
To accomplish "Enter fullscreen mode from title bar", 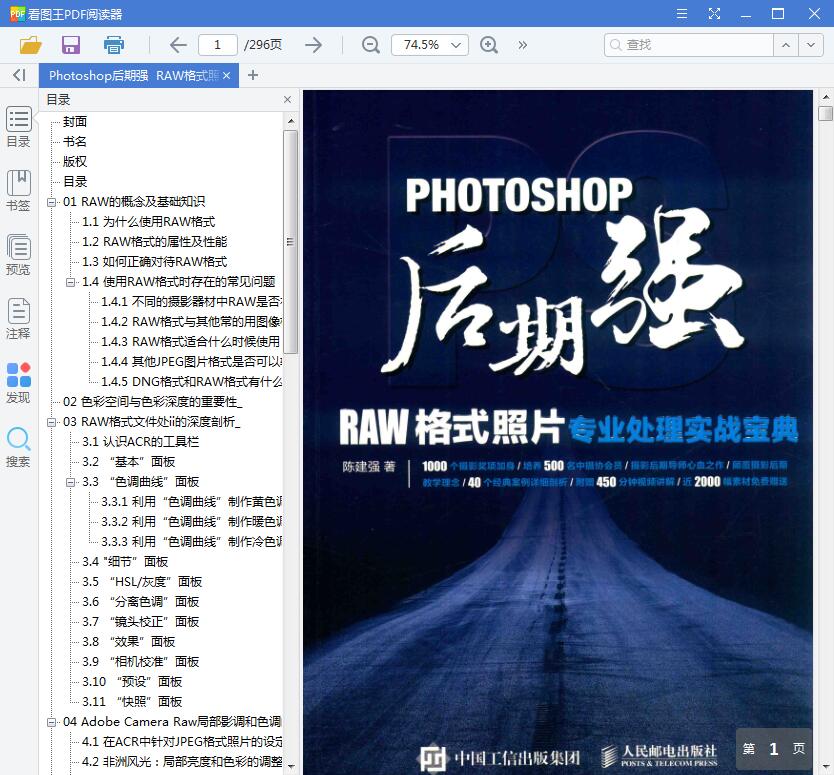I will (x=714, y=14).
